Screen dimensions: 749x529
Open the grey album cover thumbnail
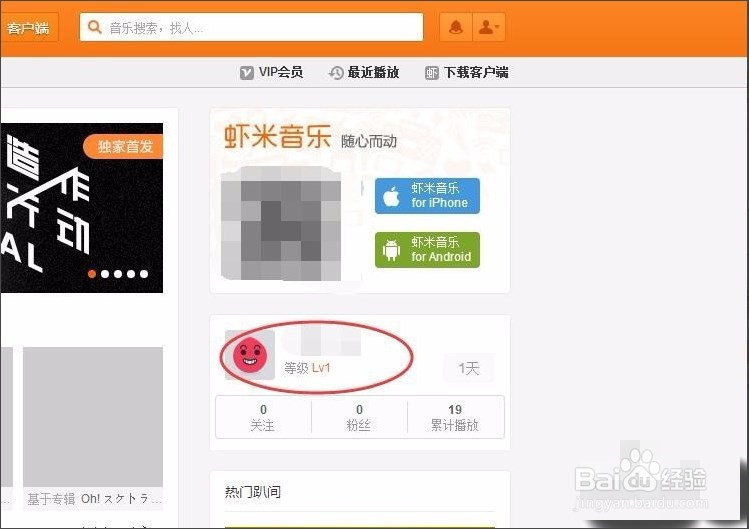point(93,417)
